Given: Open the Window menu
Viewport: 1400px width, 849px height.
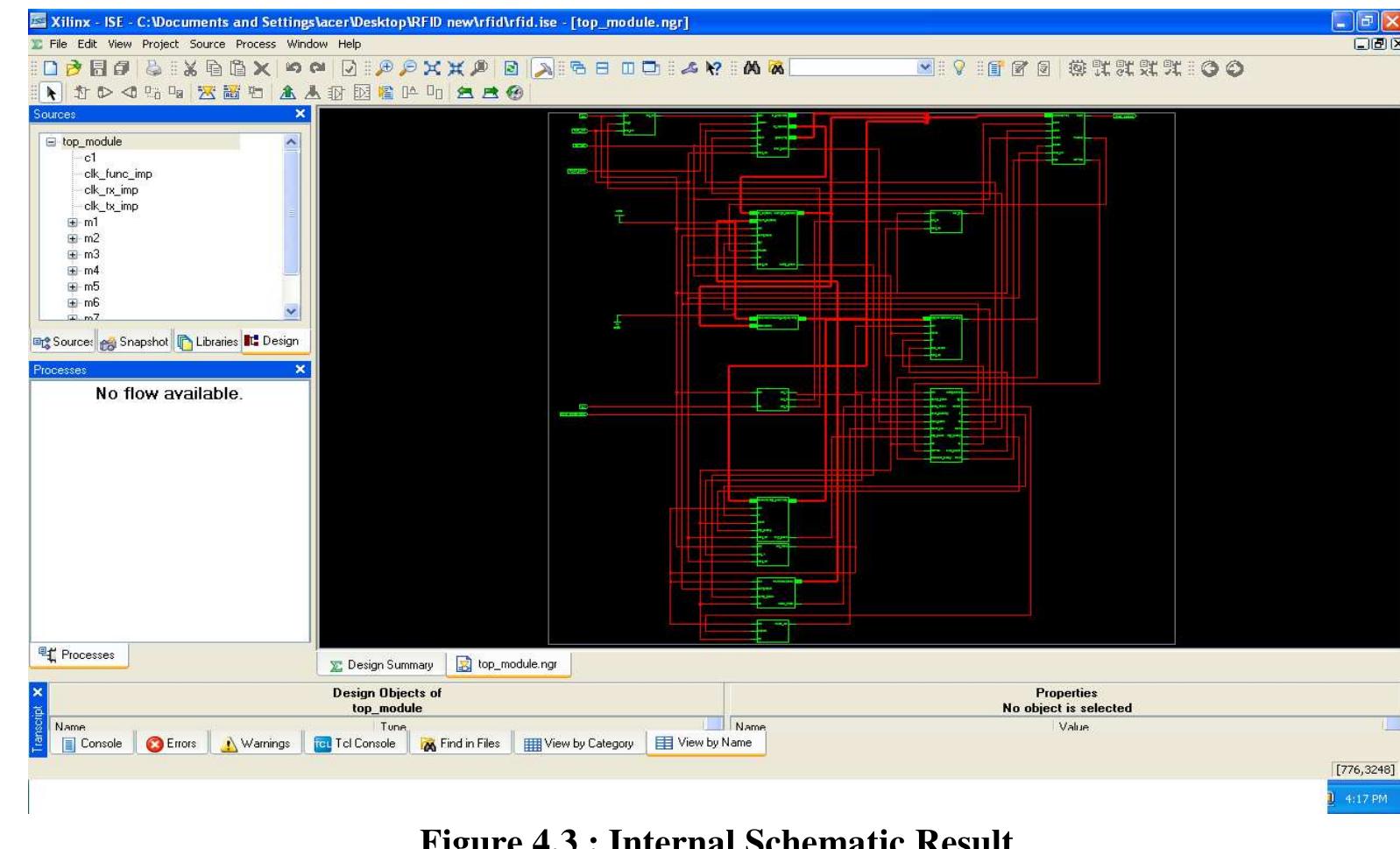Looking at the screenshot, I should 307,44.
